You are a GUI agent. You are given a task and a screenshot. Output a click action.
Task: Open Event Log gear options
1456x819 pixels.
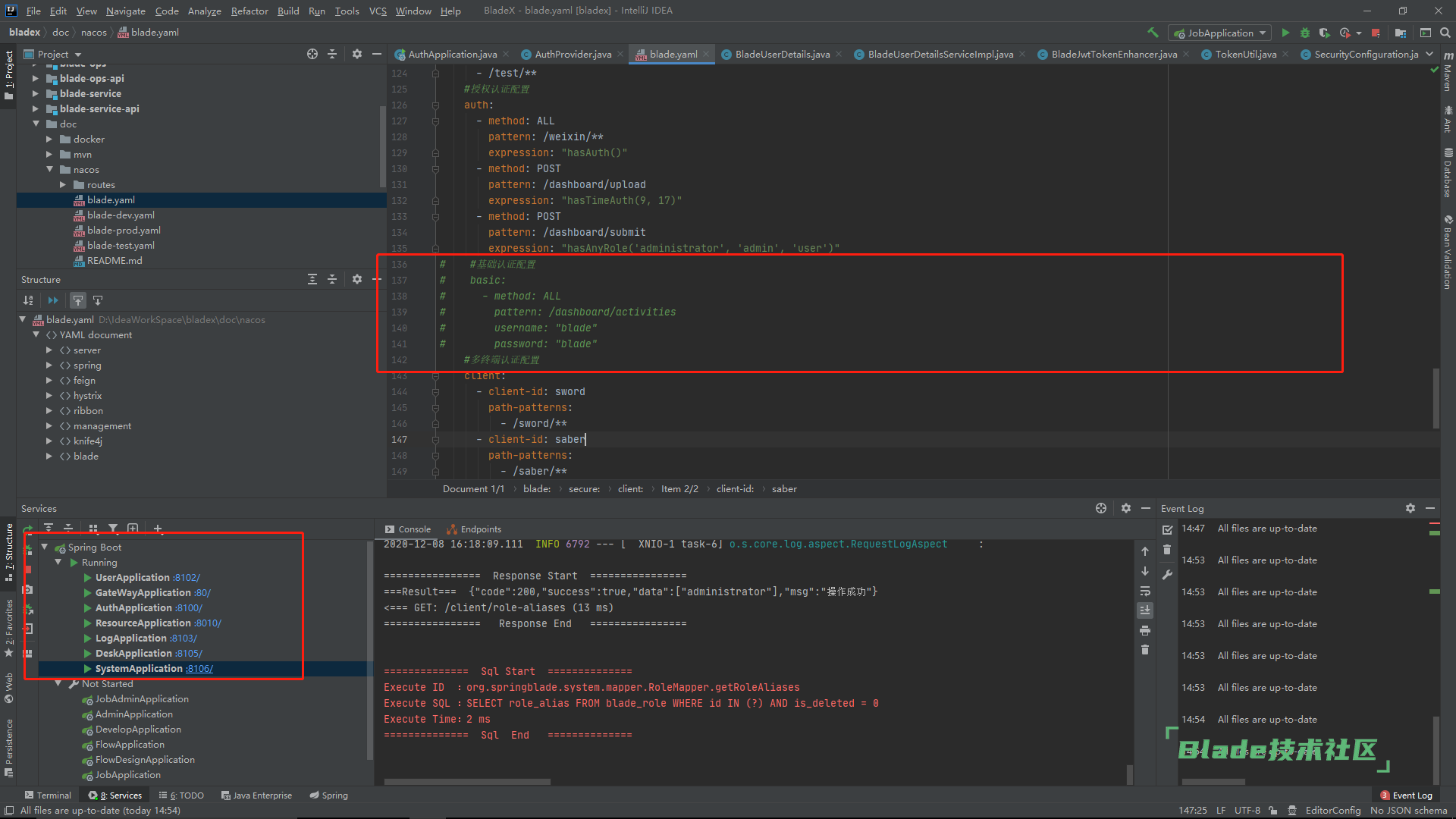click(x=1410, y=508)
